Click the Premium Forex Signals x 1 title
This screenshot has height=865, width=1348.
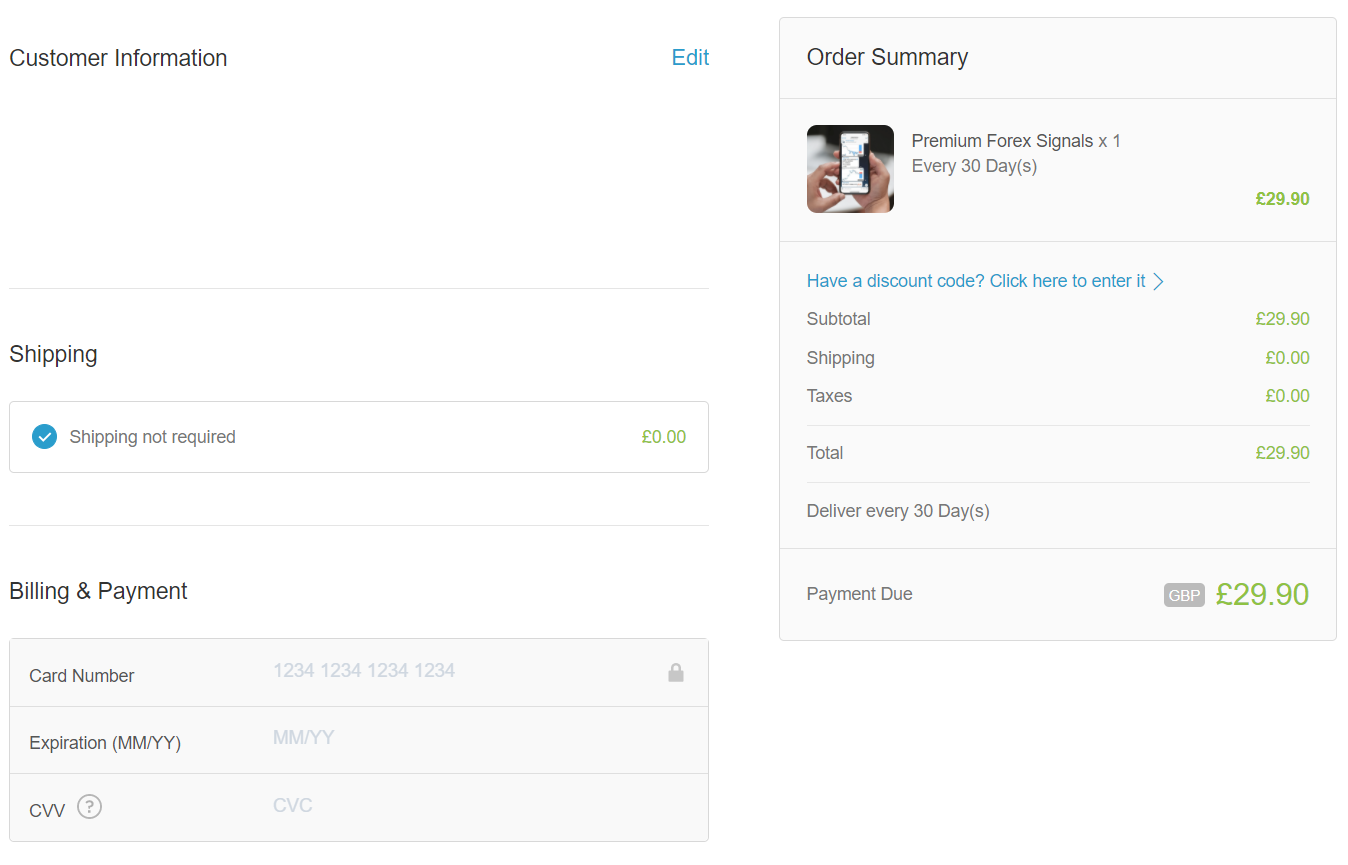(x=1016, y=141)
